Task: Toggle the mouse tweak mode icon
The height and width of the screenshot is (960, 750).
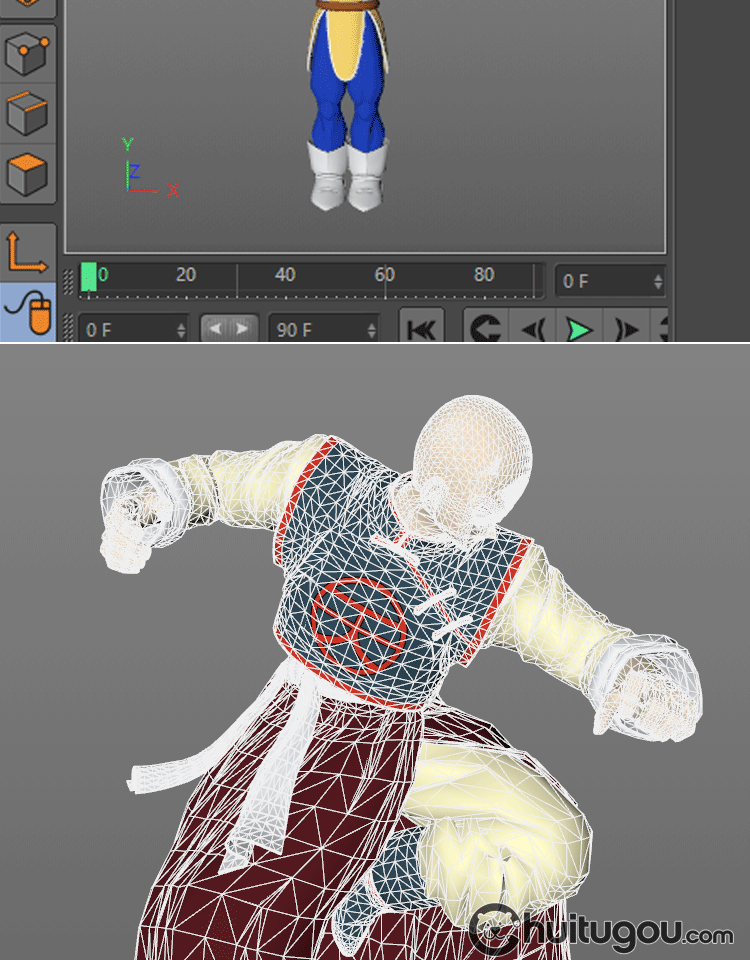Action: [27, 312]
